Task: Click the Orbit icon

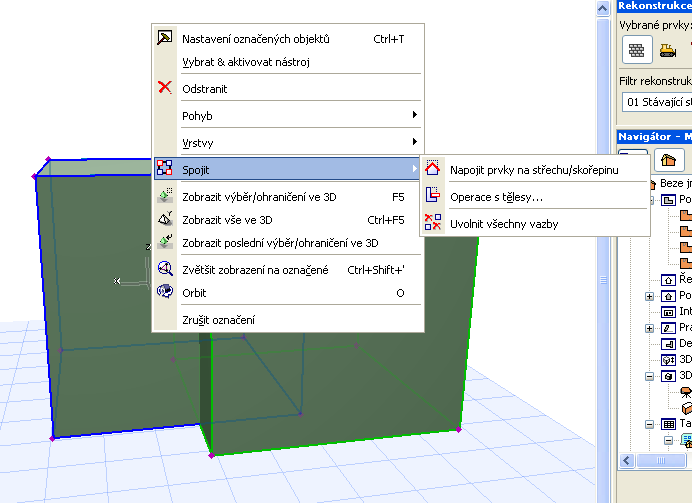Action: (165, 291)
